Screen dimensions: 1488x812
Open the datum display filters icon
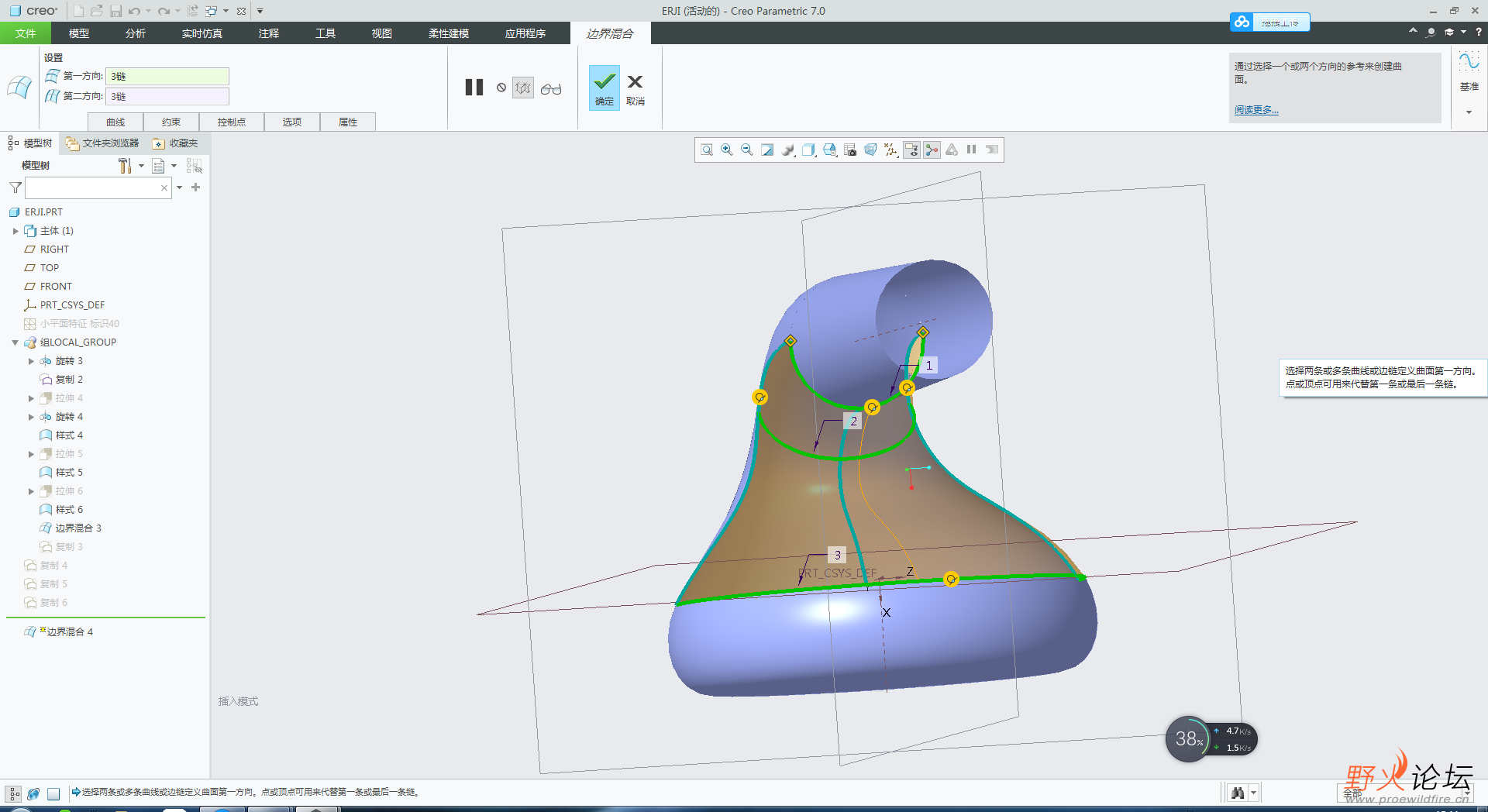pos(891,150)
